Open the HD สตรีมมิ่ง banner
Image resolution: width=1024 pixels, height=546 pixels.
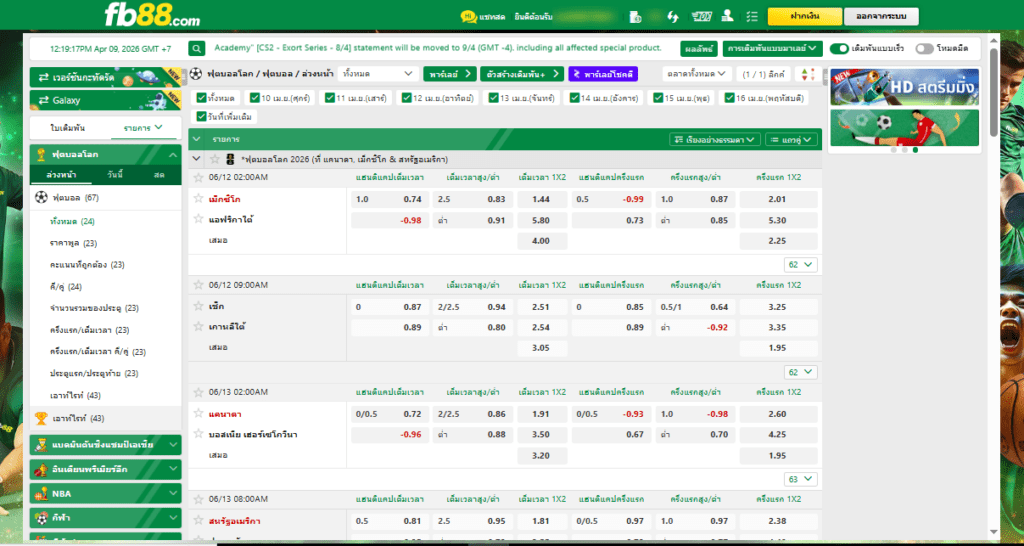coord(904,87)
